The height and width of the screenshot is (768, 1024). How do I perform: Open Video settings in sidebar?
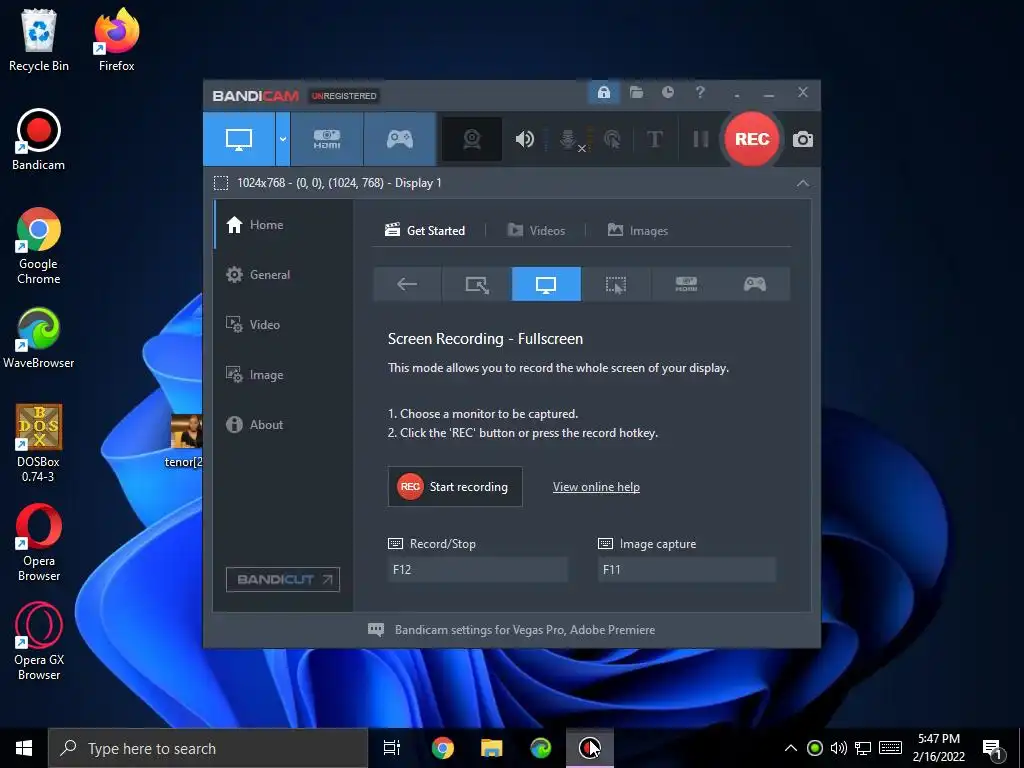pos(283,325)
